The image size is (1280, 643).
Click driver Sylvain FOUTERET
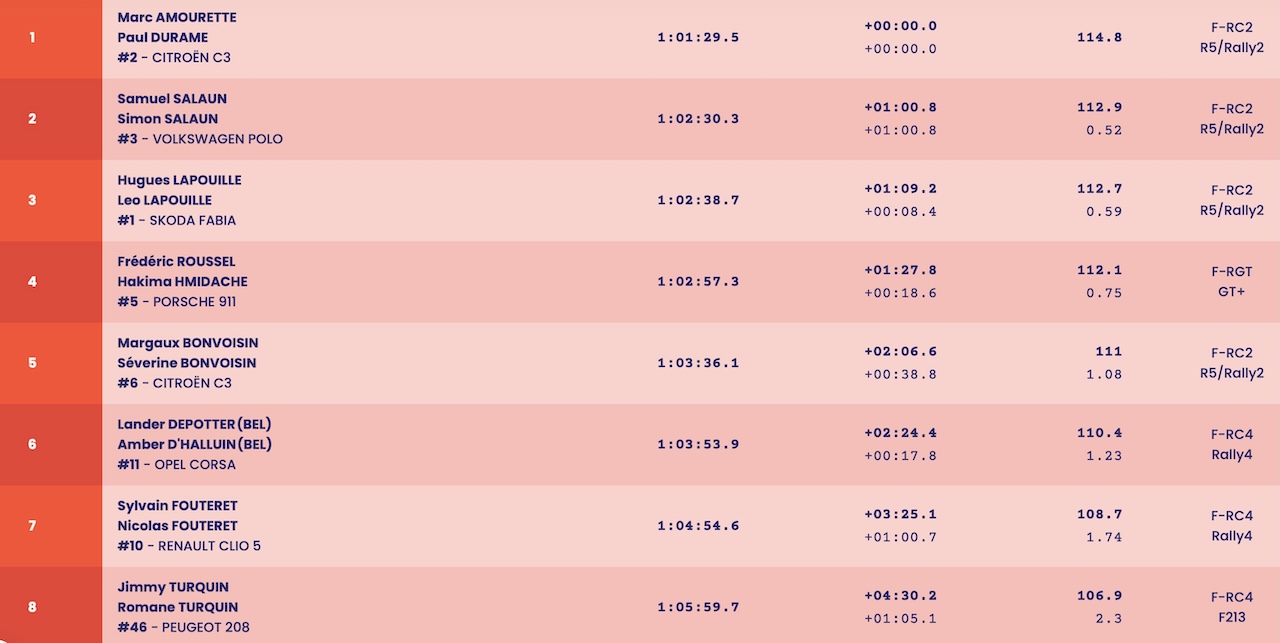point(177,506)
